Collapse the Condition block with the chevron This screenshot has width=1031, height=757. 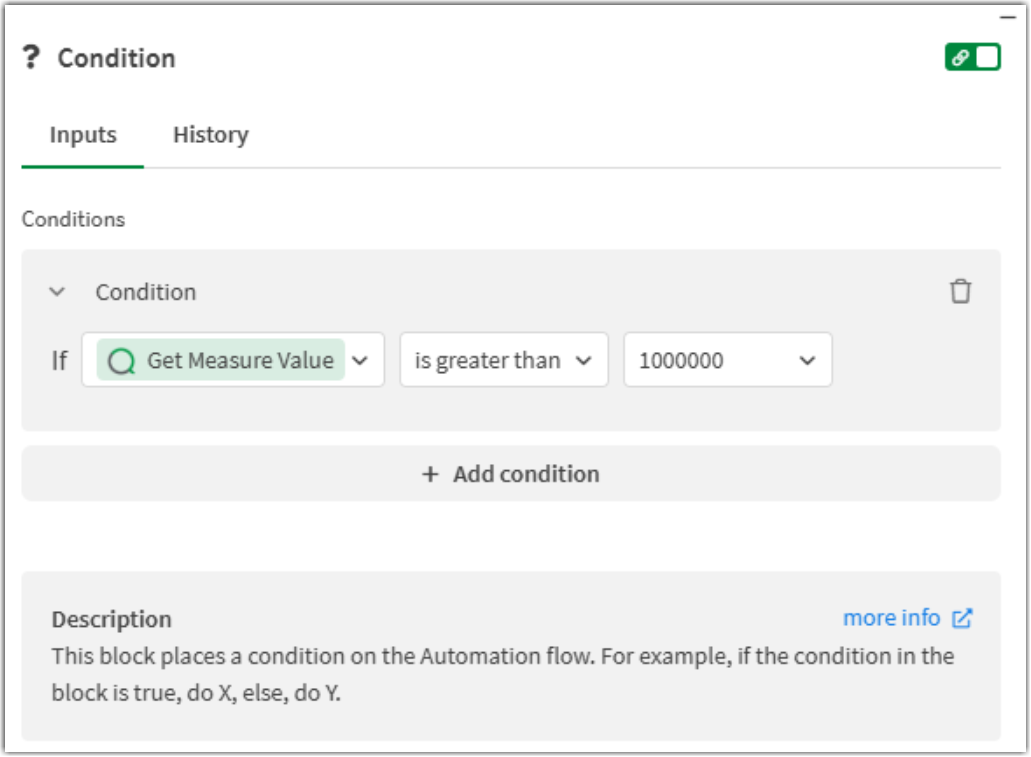pyautogui.click(x=57, y=291)
